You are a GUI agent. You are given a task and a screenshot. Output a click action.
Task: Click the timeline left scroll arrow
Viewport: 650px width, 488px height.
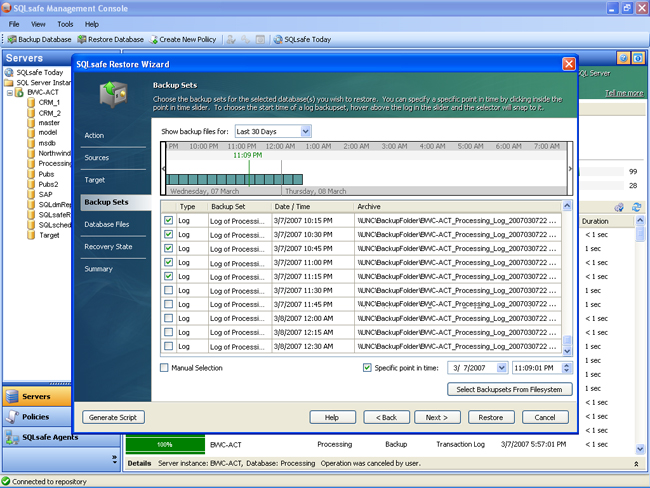tap(163, 169)
